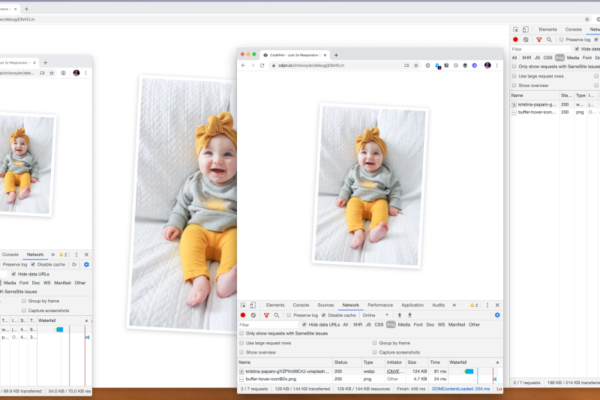Bookmark page with star in center window

[x=416, y=65]
